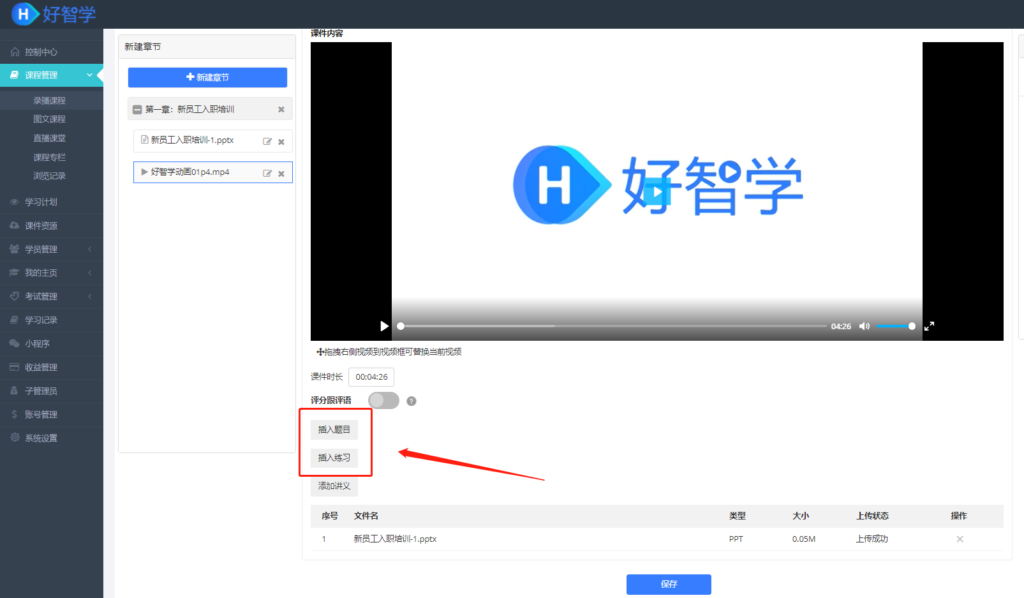
Task: Open 子管理员 in sidebar
Action: pos(40,390)
